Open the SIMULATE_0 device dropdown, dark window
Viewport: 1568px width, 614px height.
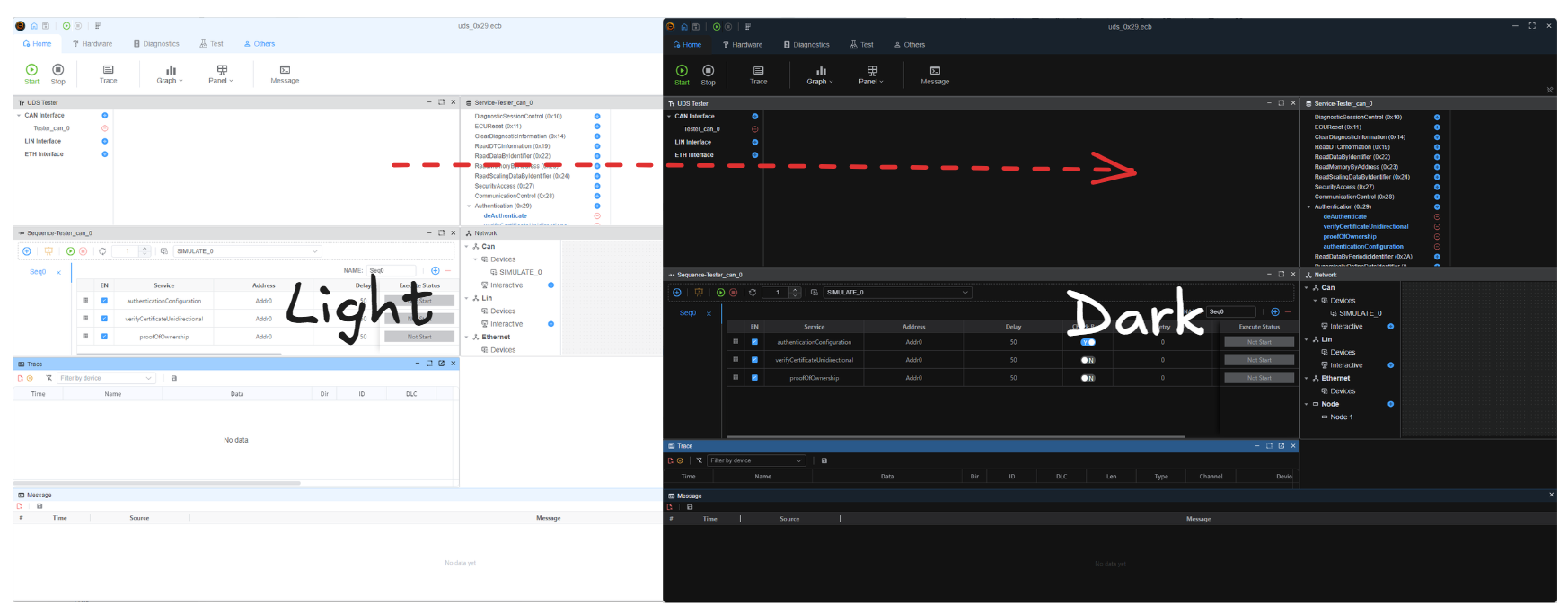pyautogui.click(x=897, y=293)
